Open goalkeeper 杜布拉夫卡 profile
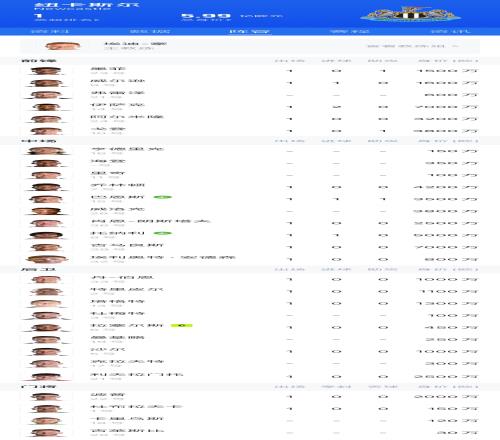500x440 pixels. click(x=136, y=407)
